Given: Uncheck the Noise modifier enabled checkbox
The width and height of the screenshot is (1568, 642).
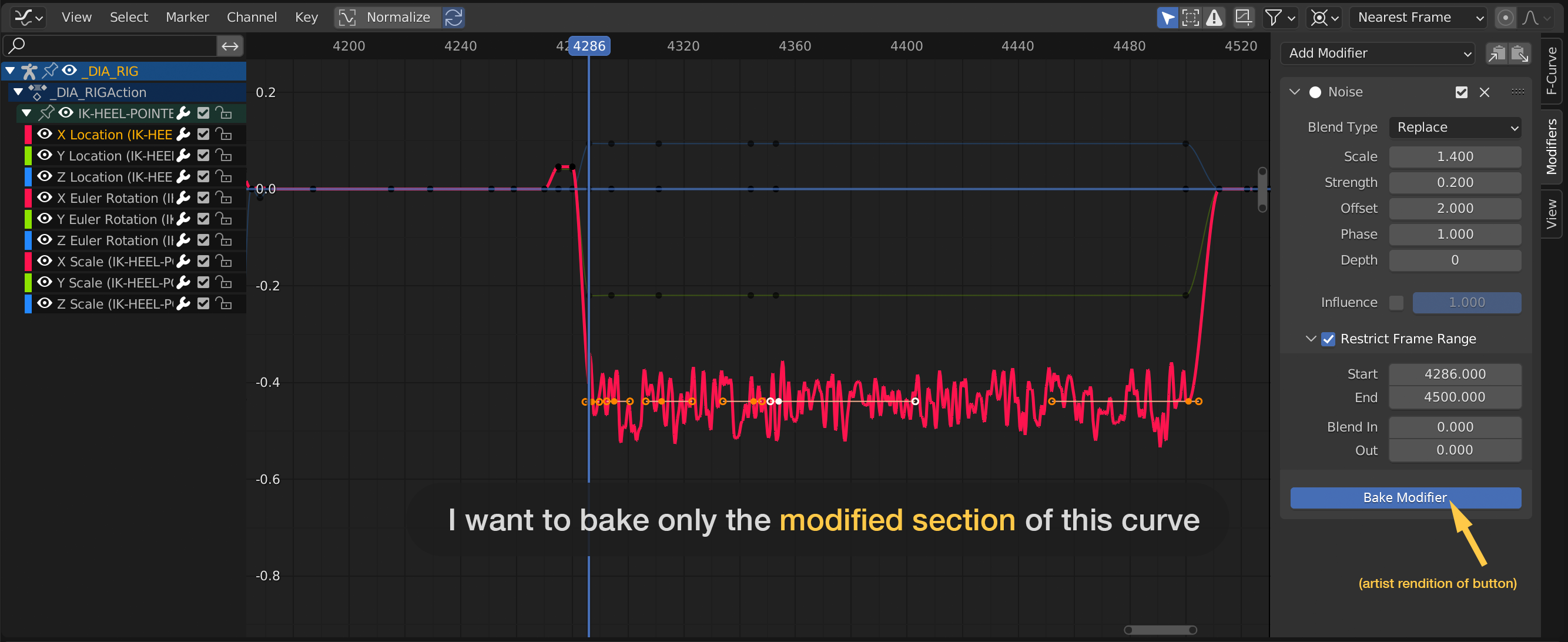Looking at the screenshot, I should [x=1461, y=92].
